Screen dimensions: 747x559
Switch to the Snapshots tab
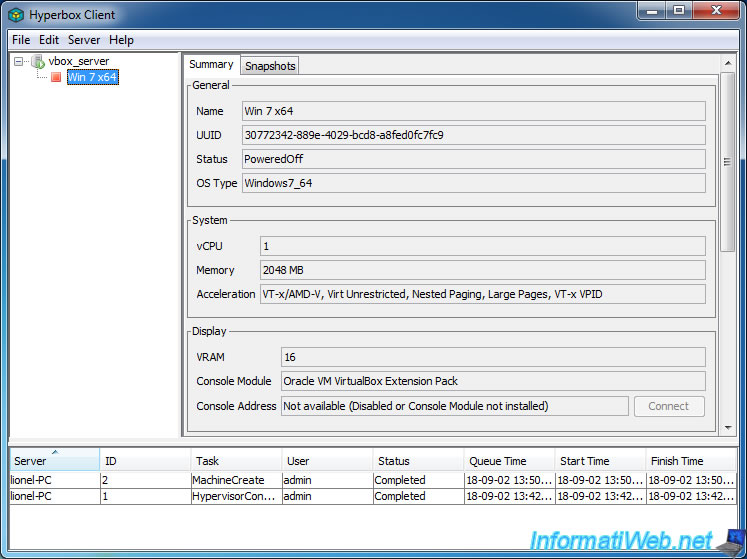point(270,66)
